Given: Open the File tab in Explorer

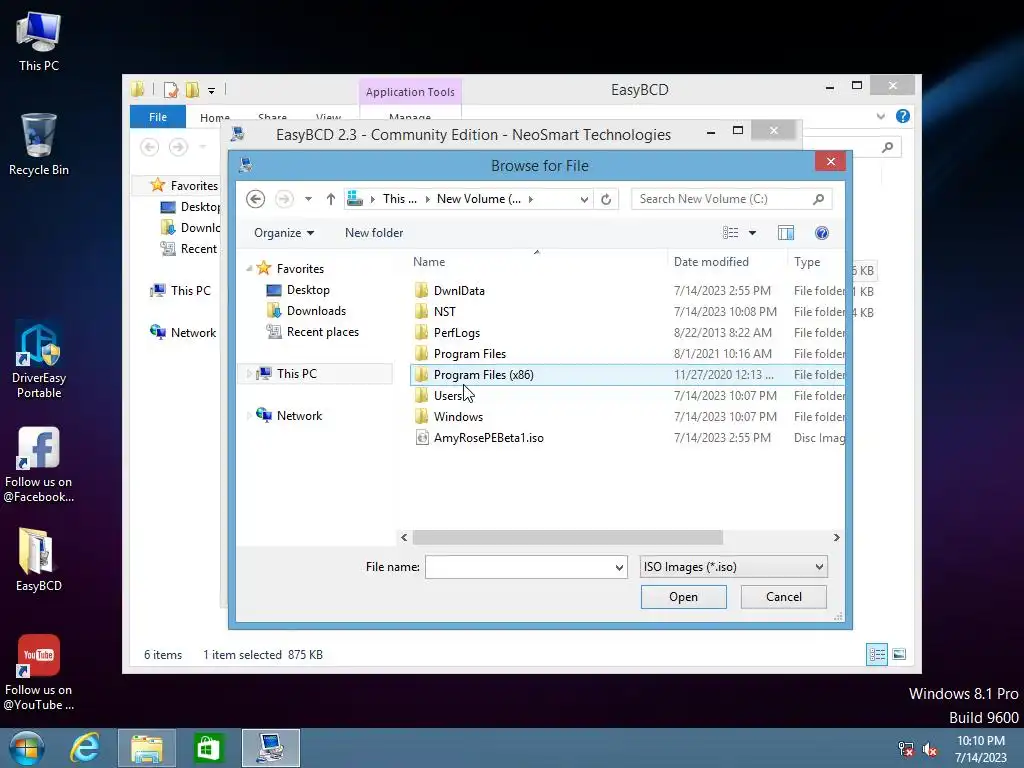Looking at the screenshot, I should (x=158, y=117).
